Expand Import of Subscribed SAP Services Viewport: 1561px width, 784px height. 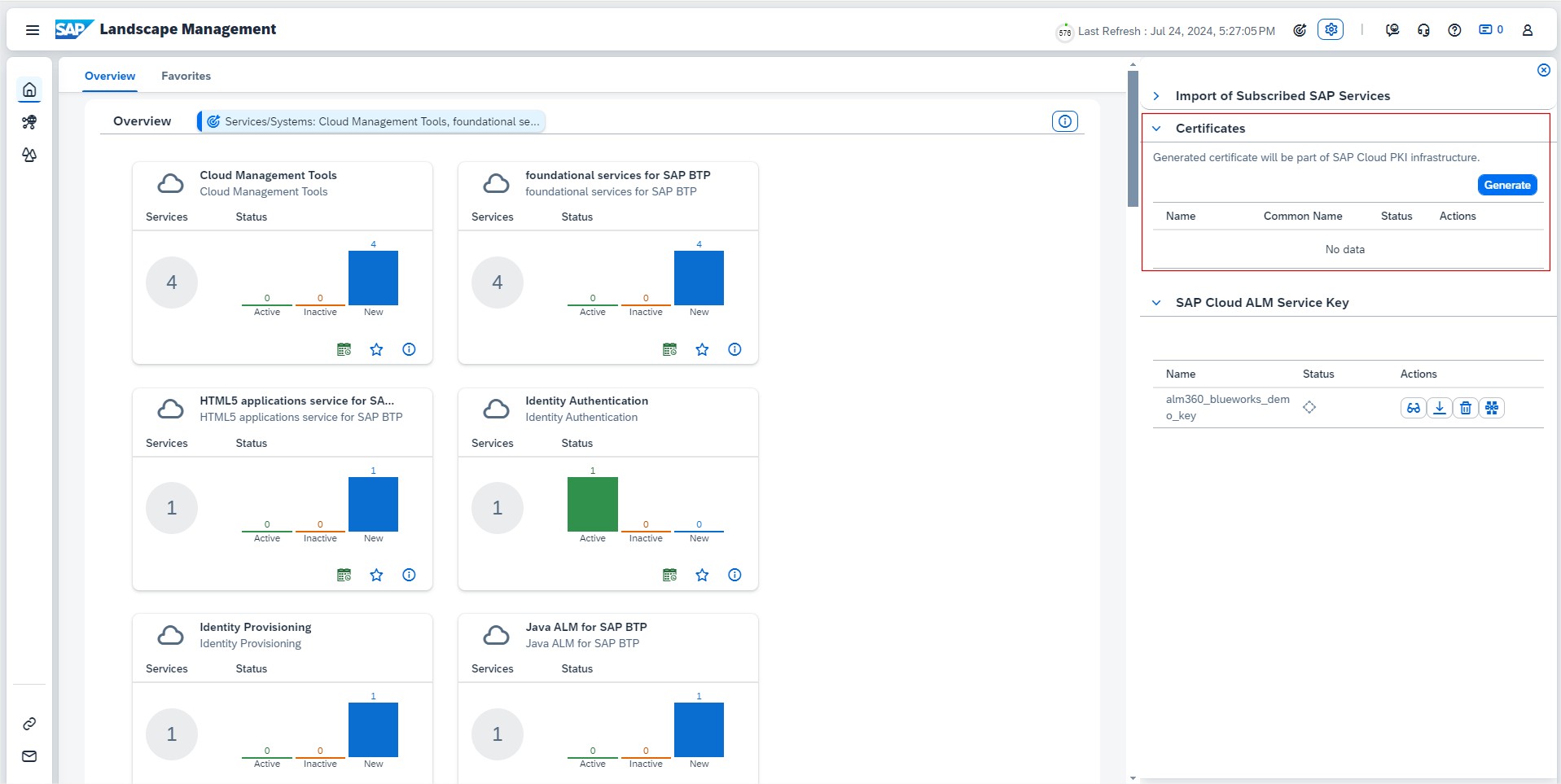[x=1155, y=96]
